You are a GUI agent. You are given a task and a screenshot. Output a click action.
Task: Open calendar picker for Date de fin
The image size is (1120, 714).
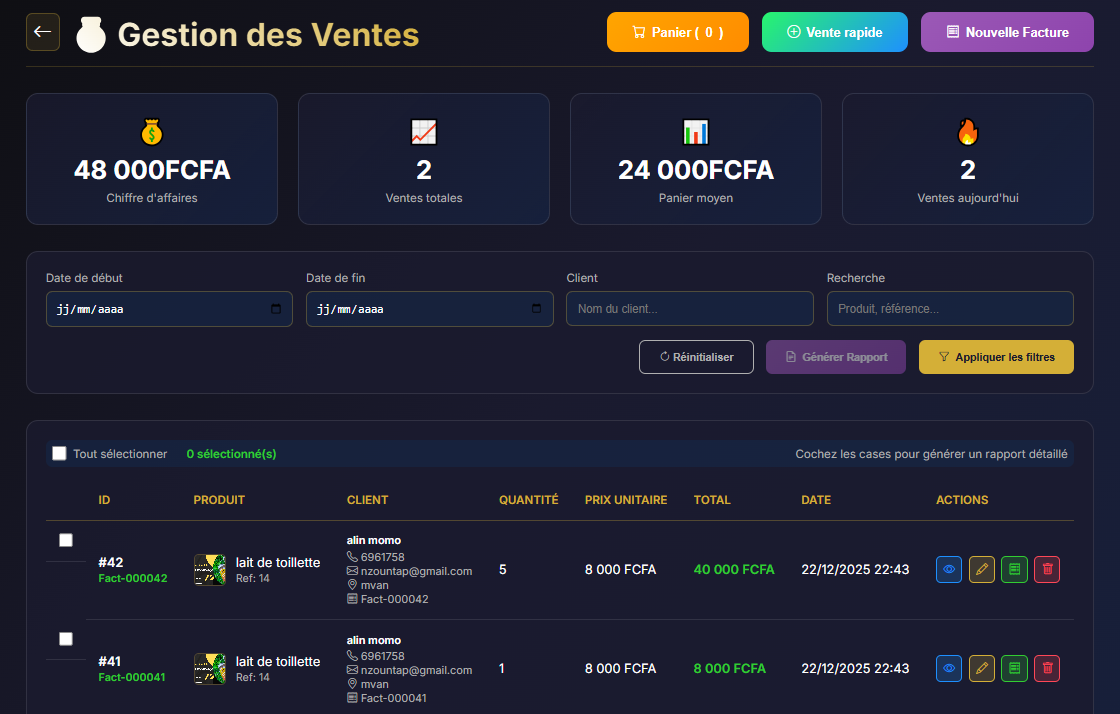(537, 309)
